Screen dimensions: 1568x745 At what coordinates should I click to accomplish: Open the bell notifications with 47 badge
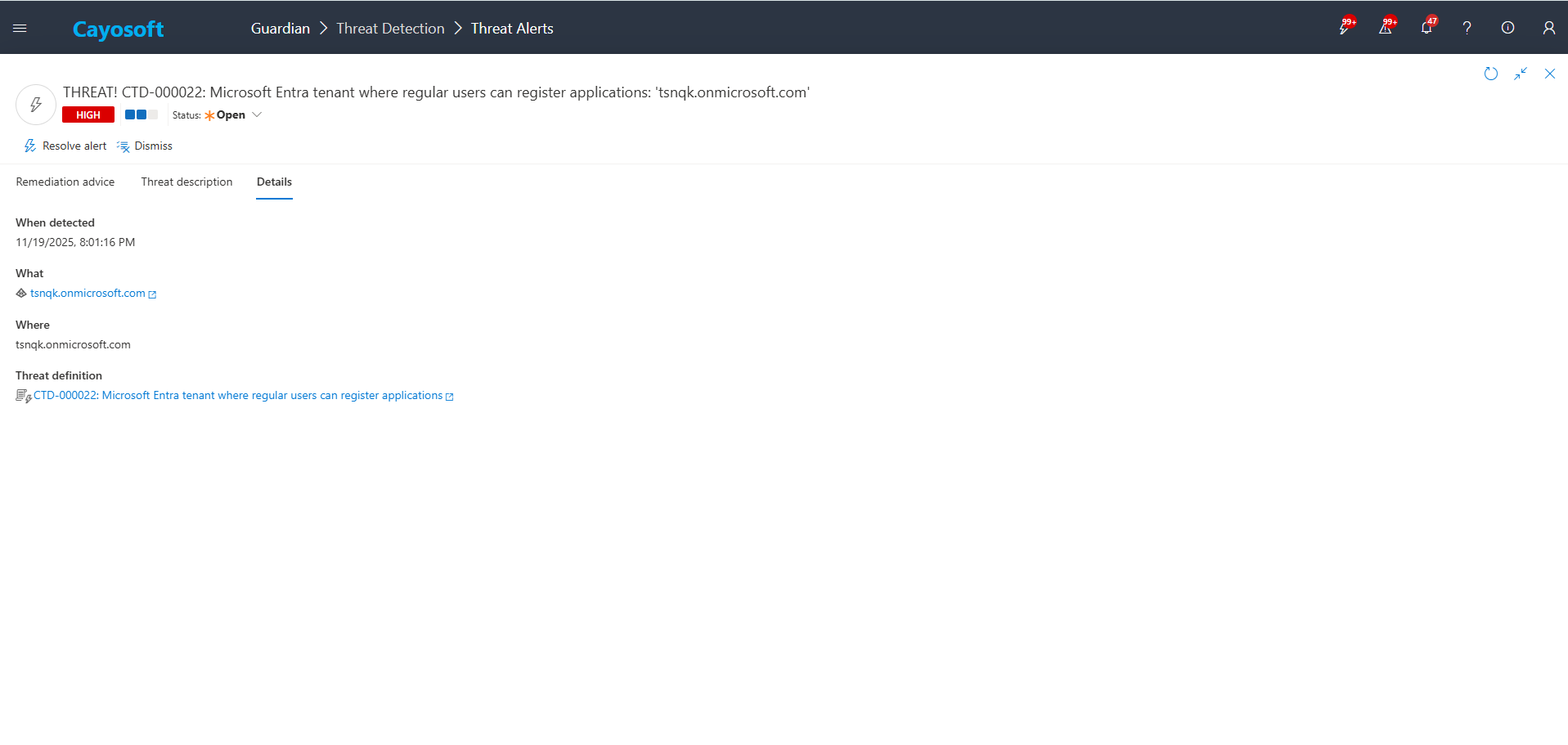point(1426,28)
